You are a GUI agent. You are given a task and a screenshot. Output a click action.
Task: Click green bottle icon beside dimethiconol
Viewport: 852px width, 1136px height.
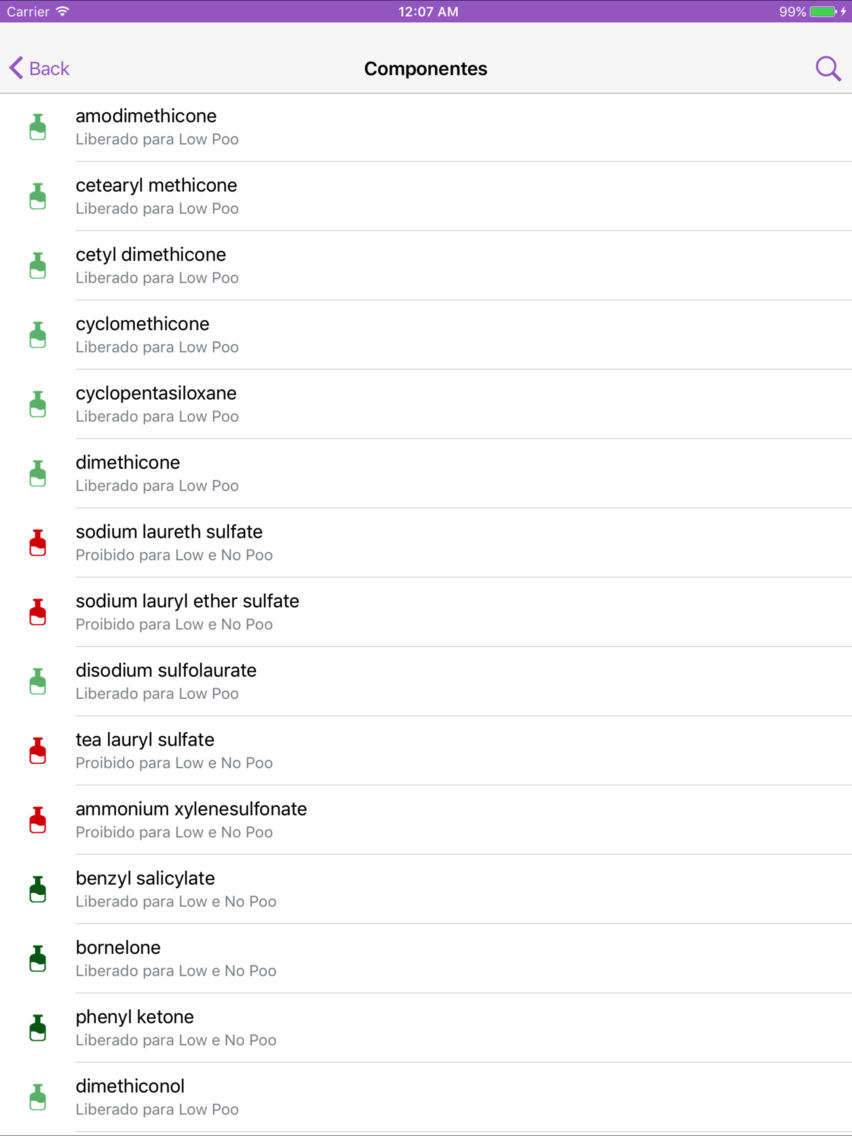(x=38, y=1097)
